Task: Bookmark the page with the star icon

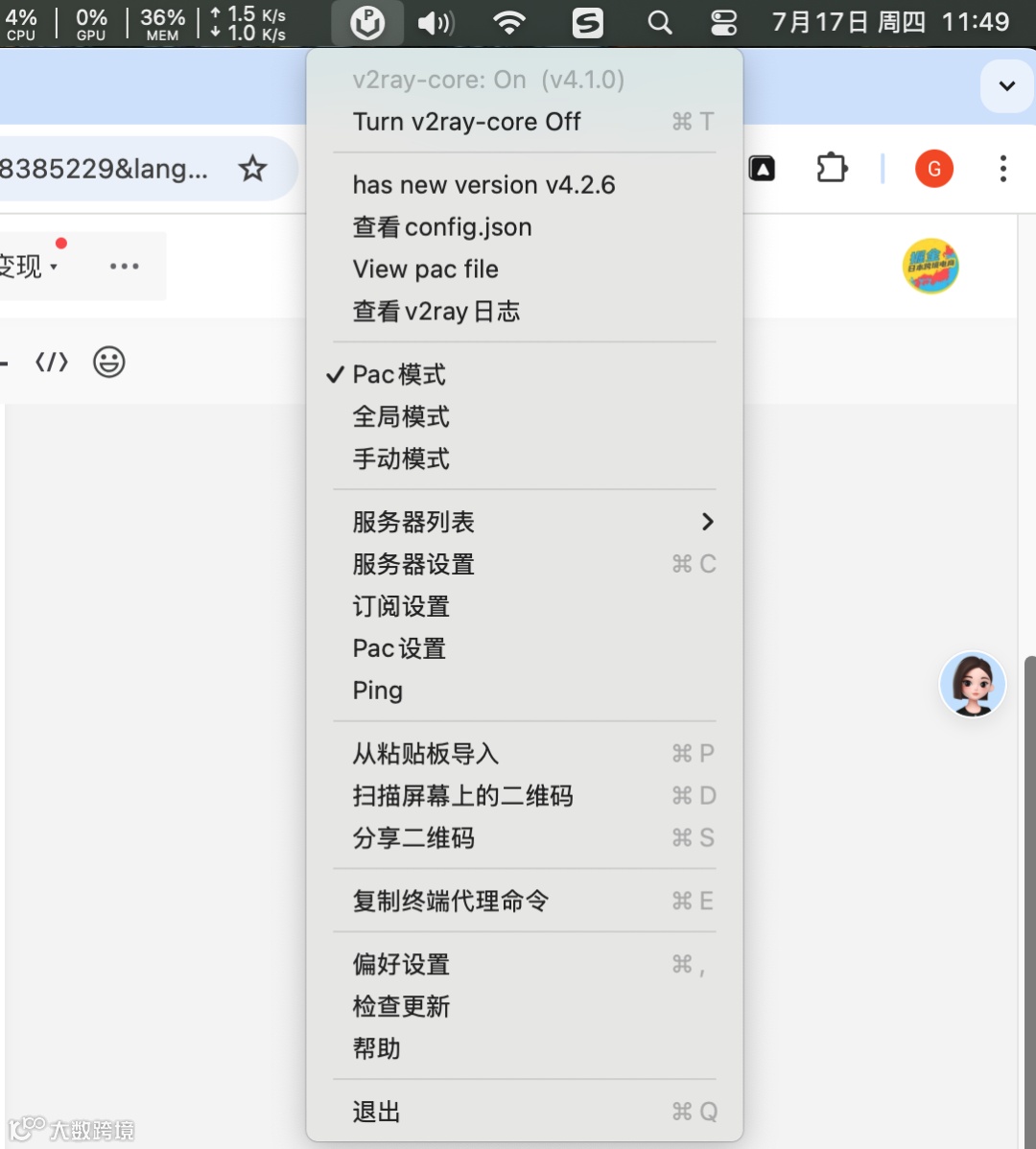Action: click(252, 168)
